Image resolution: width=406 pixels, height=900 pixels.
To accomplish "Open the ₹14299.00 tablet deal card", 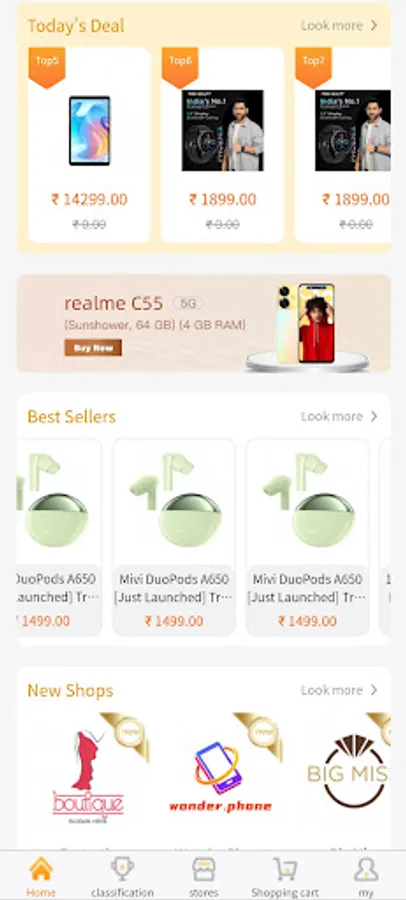I will coord(90,145).
